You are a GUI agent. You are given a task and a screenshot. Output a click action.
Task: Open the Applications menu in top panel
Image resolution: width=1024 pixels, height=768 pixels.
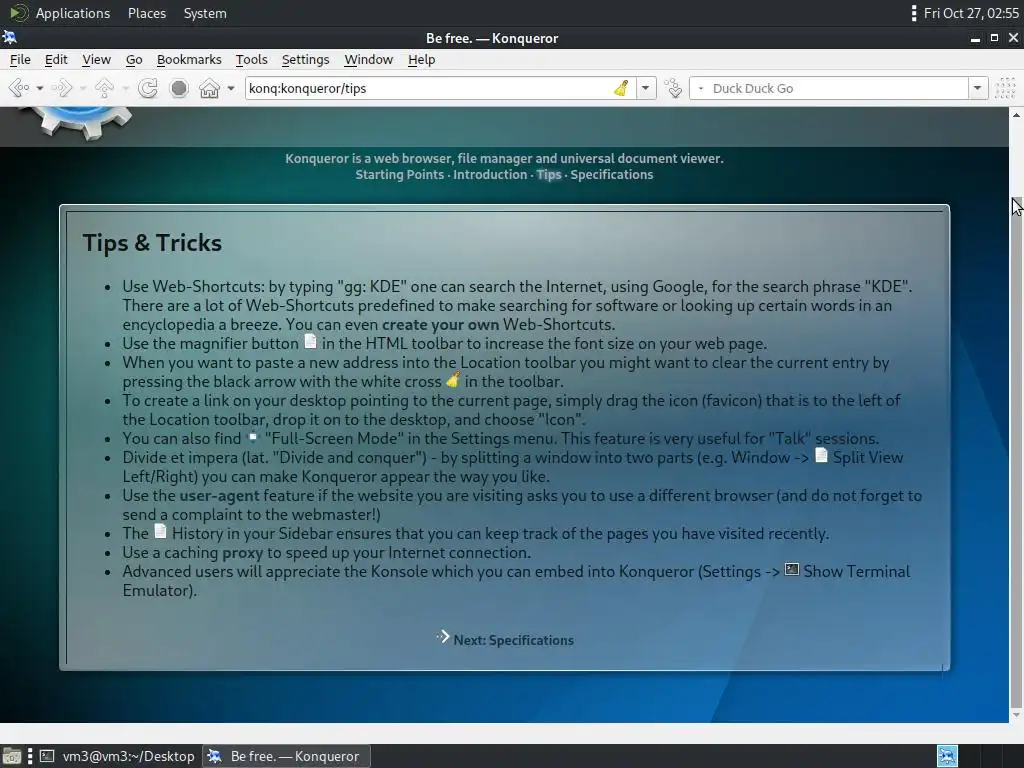point(72,13)
